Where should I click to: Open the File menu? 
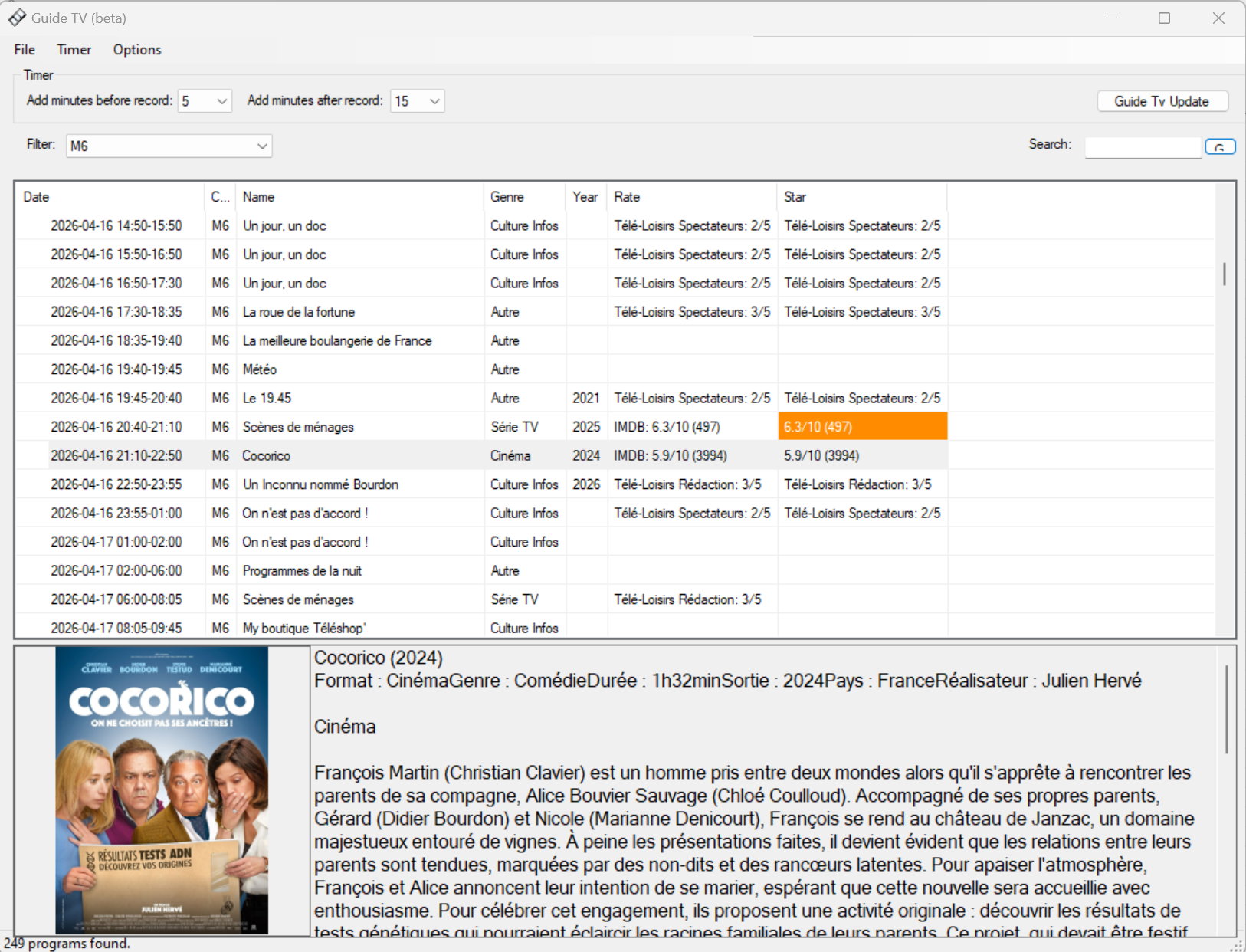pyautogui.click(x=25, y=50)
